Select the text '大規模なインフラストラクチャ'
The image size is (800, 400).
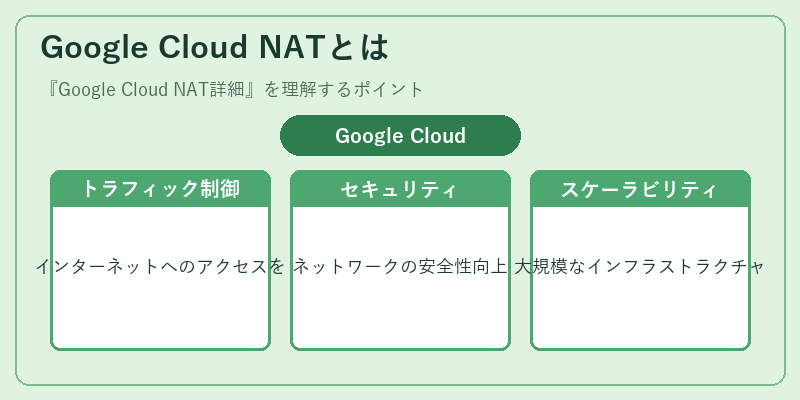coord(639,266)
